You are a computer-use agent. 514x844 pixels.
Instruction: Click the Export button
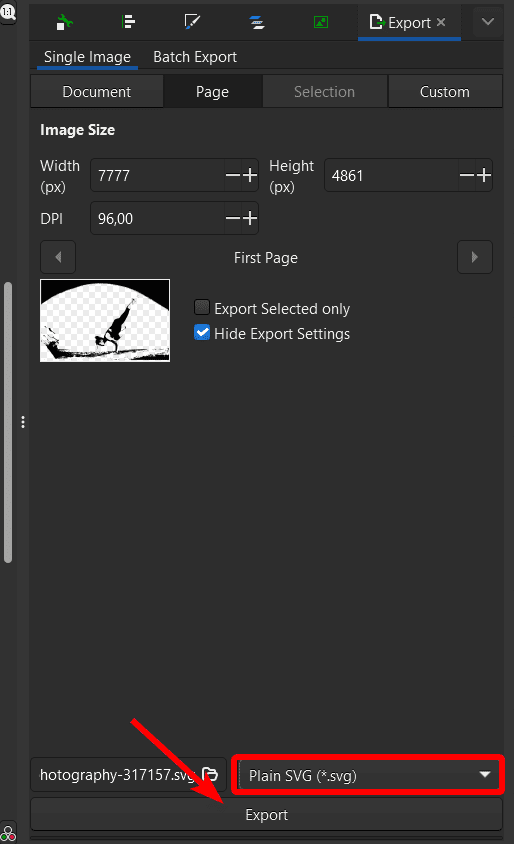[266, 814]
